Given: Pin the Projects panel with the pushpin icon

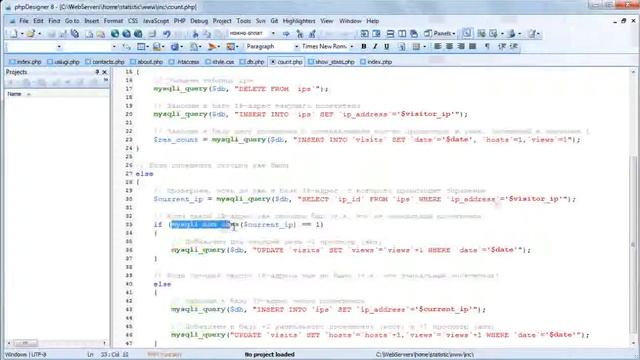Looking at the screenshot, I should click(97, 72).
